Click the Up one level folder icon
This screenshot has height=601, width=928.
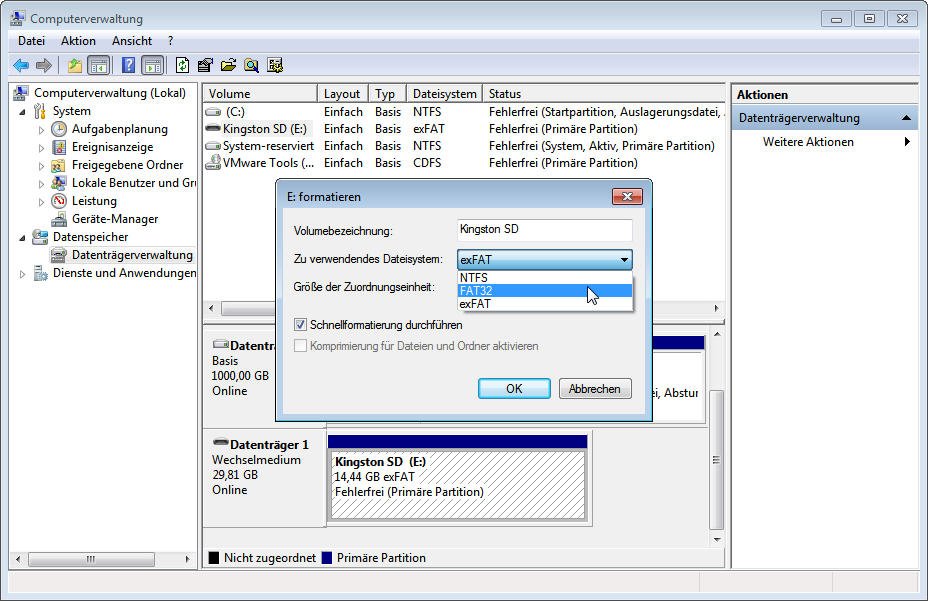point(75,65)
